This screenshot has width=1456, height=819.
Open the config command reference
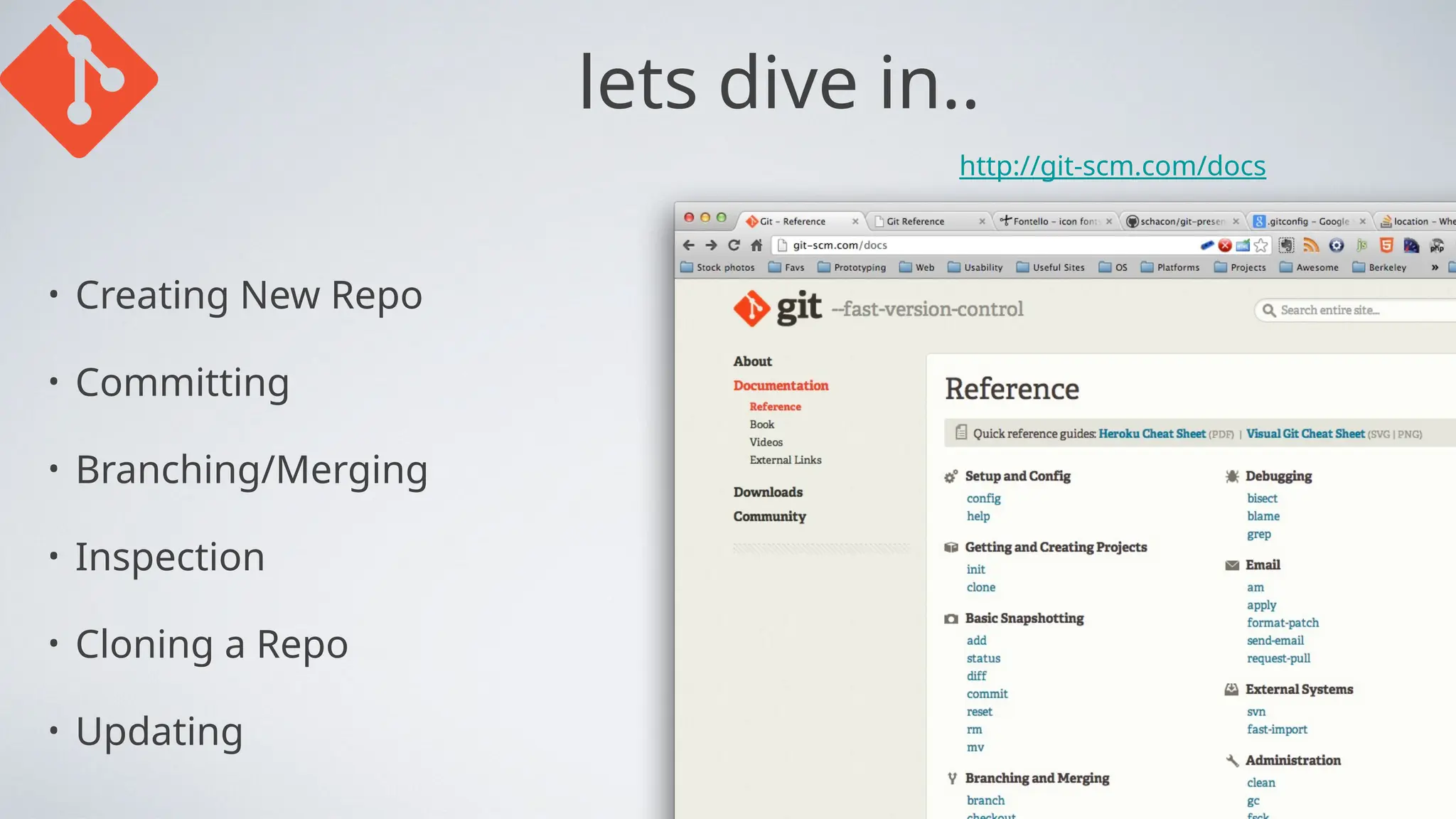pyautogui.click(x=983, y=498)
